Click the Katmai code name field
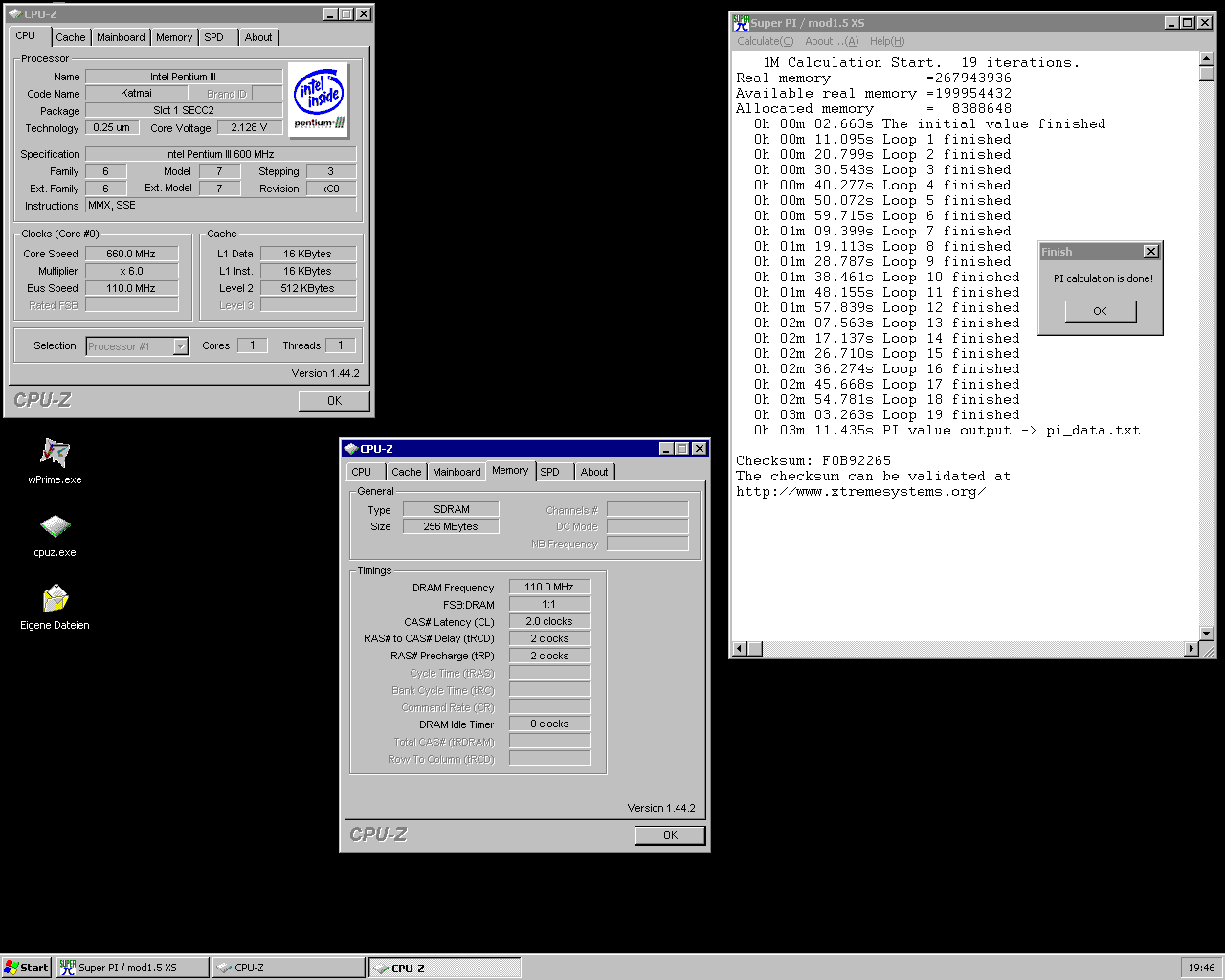This screenshot has width=1225, height=980. click(136, 93)
